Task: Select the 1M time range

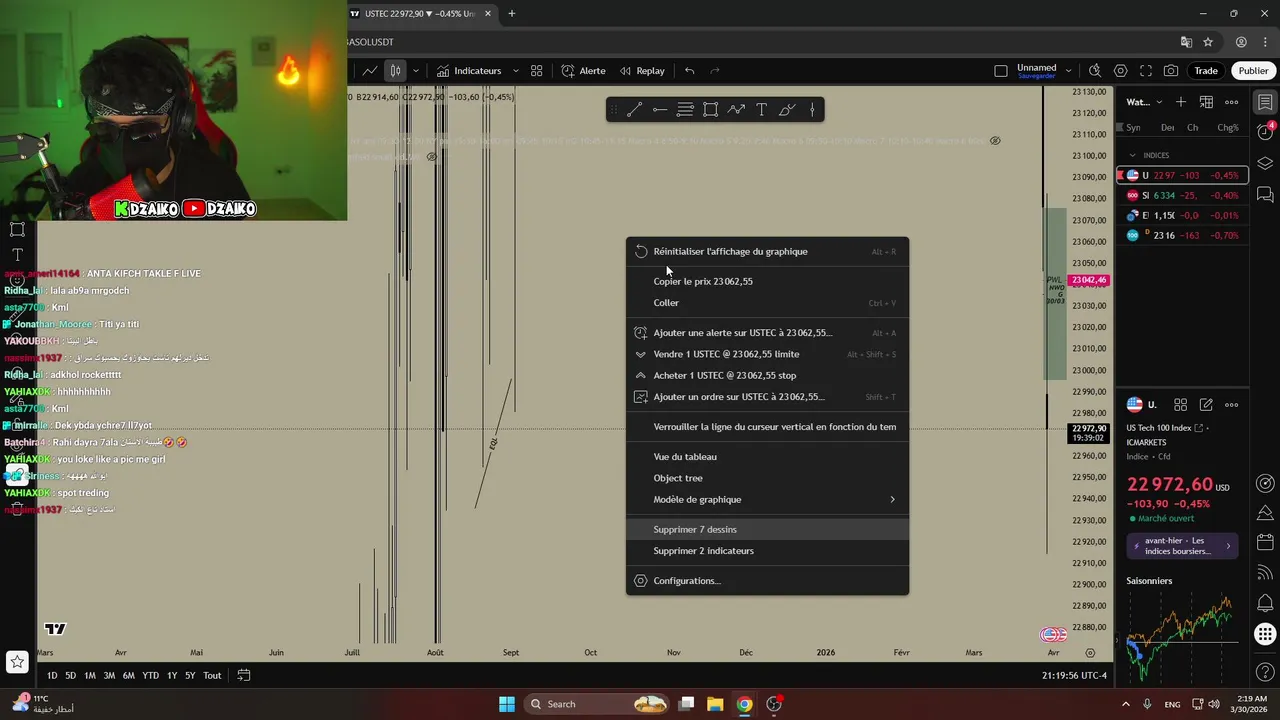Action: click(90, 675)
